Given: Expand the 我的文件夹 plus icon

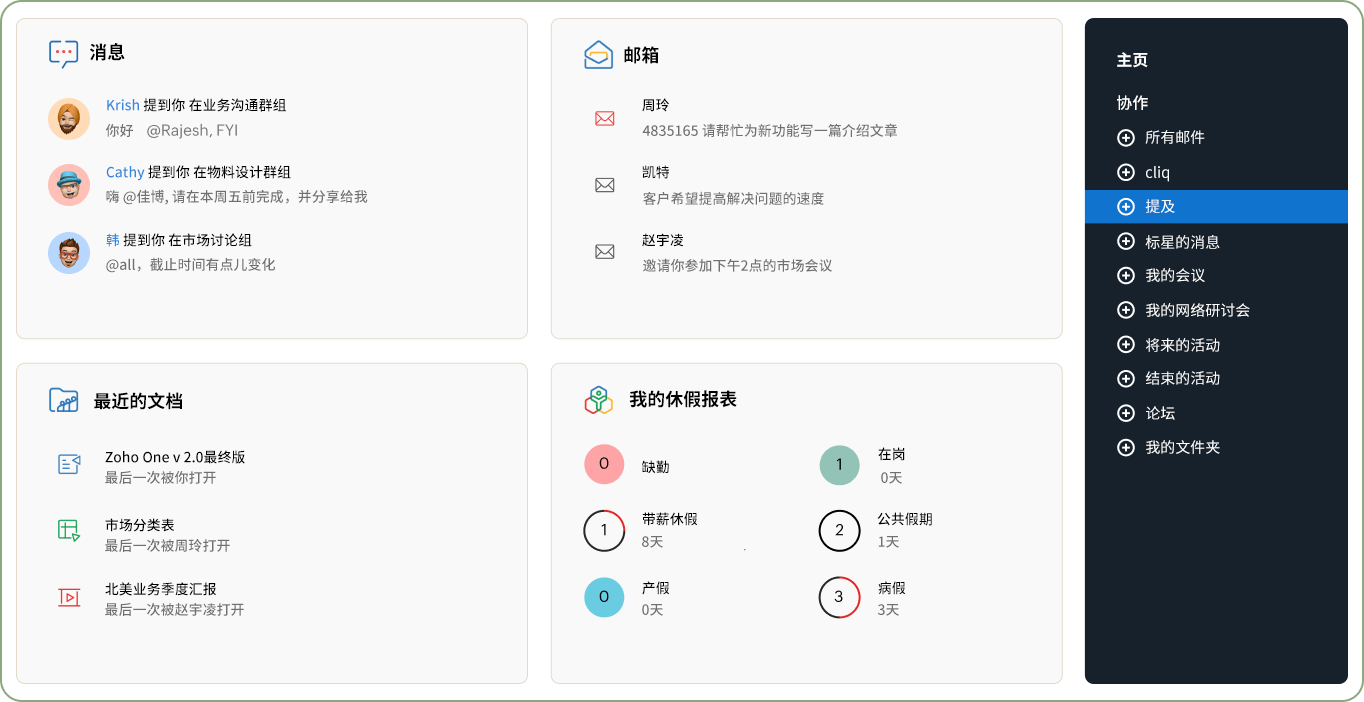Looking at the screenshot, I should [1126, 447].
